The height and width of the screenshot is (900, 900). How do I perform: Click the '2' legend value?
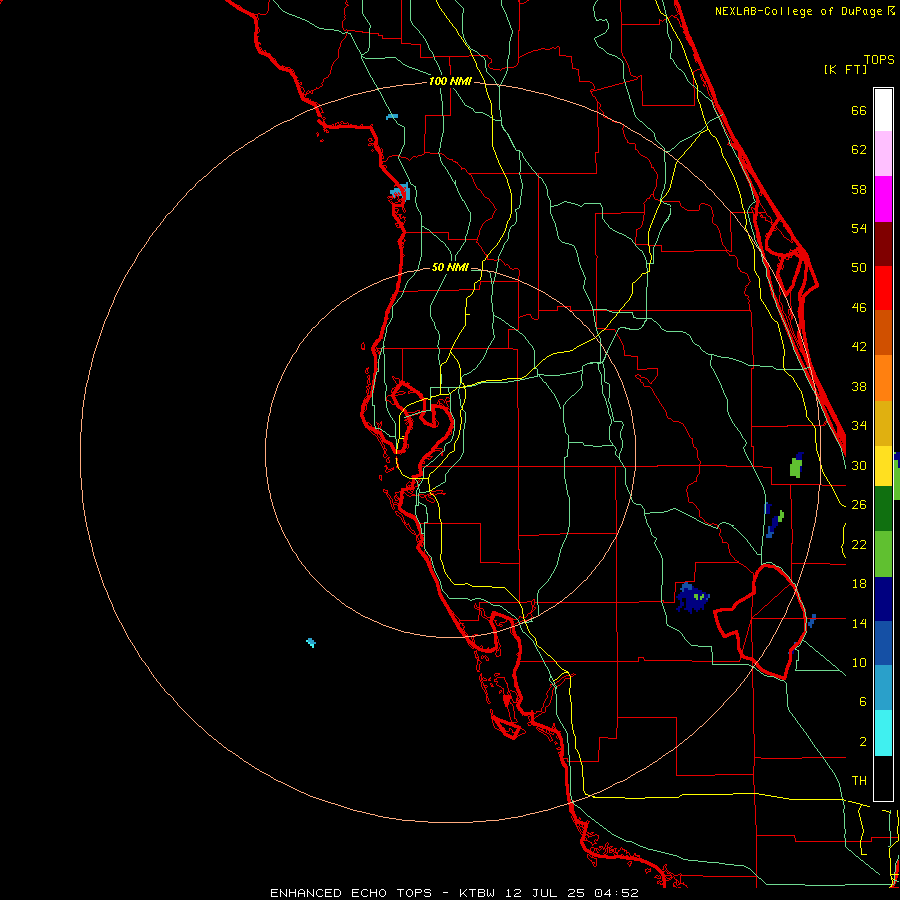pyautogui.click(x=862, y=741)
